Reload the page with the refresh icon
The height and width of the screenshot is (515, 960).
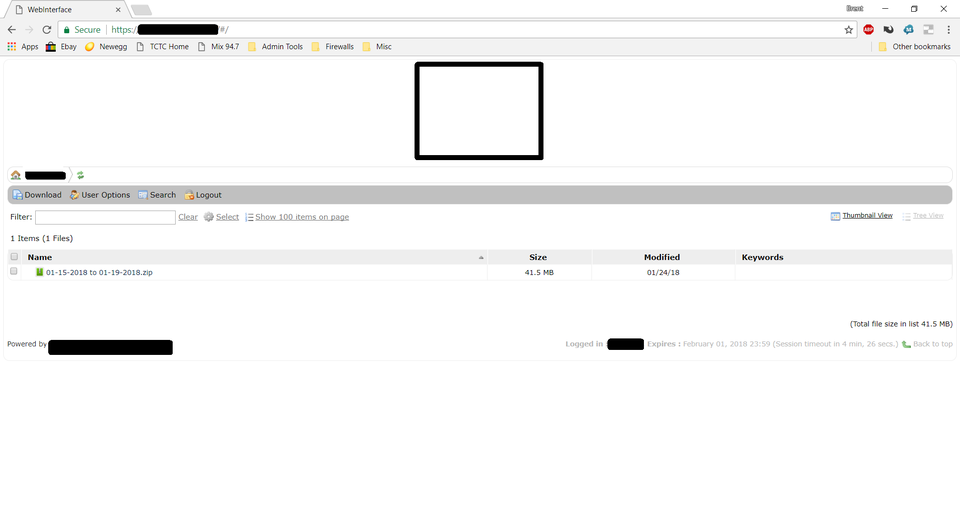coord(47,29)
